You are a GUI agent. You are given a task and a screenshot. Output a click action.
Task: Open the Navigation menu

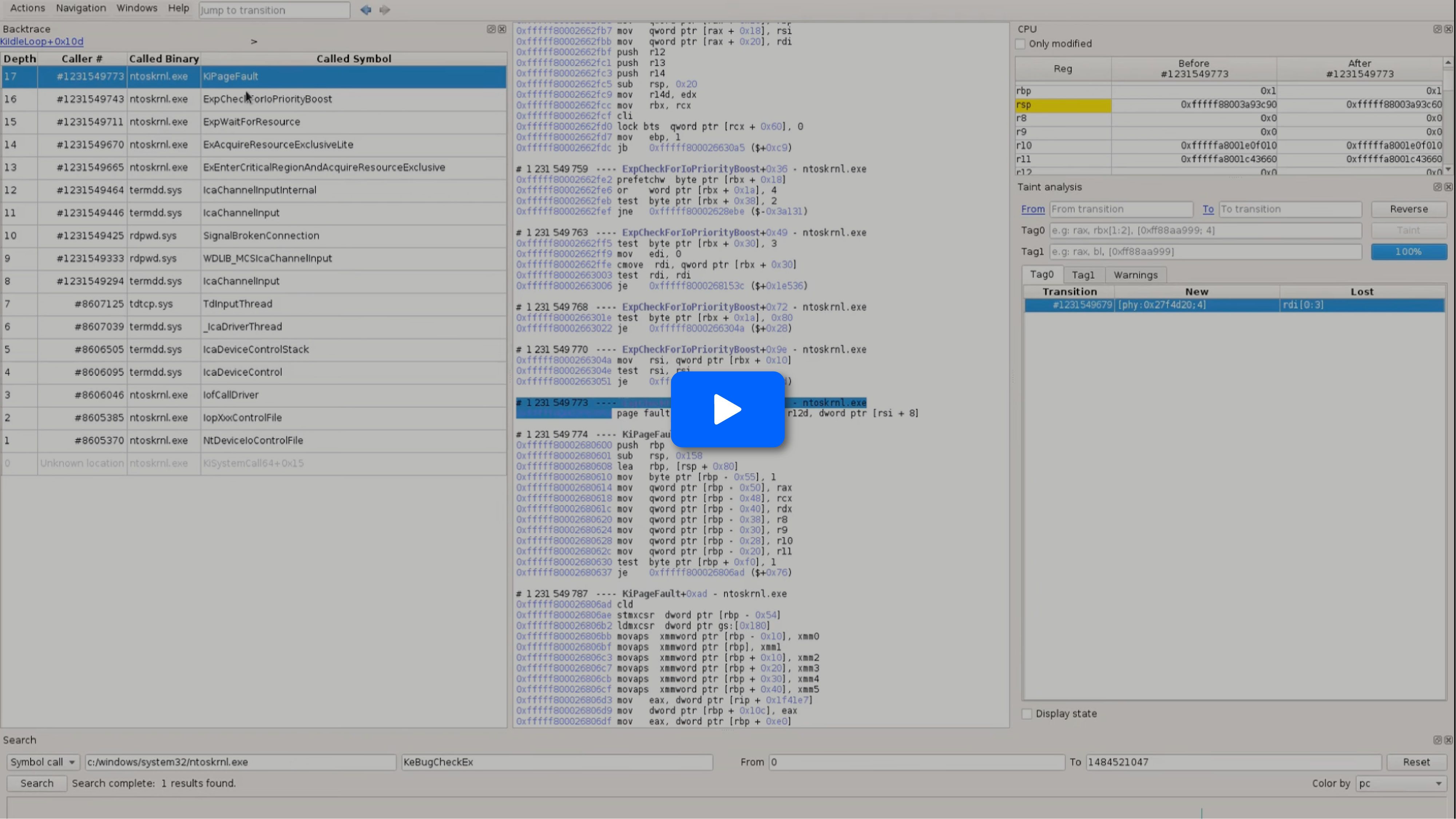pos(81,8)
